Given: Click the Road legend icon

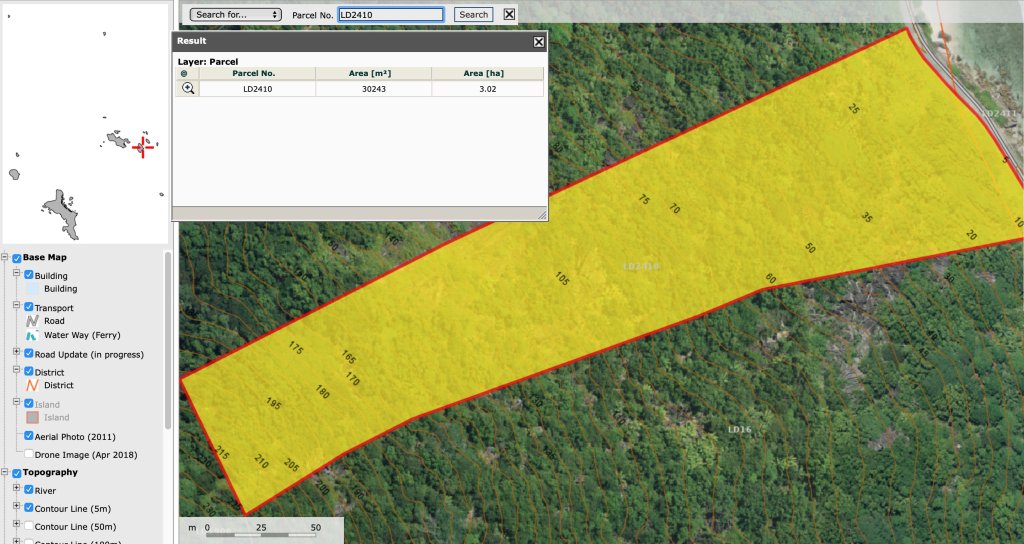Looking at the screenshot, I should click(33, 321).
